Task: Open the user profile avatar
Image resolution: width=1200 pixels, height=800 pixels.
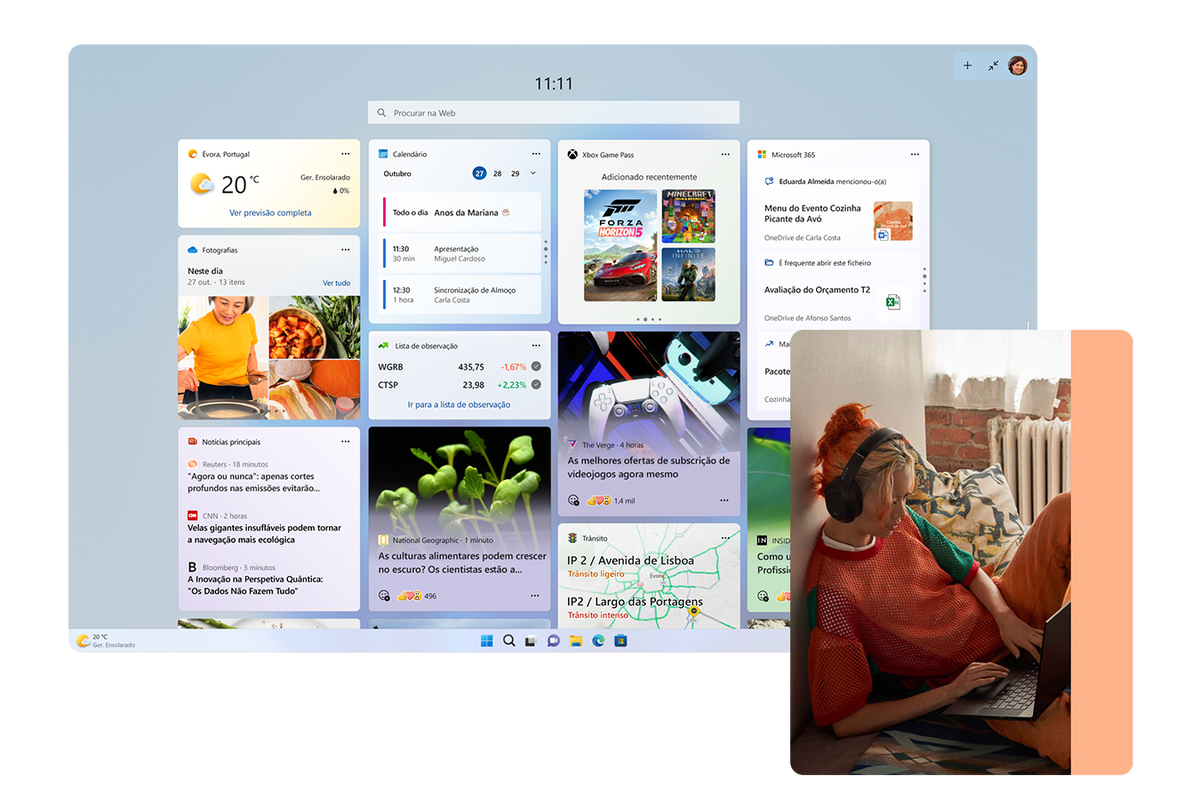Action: tap(1017, 66)
